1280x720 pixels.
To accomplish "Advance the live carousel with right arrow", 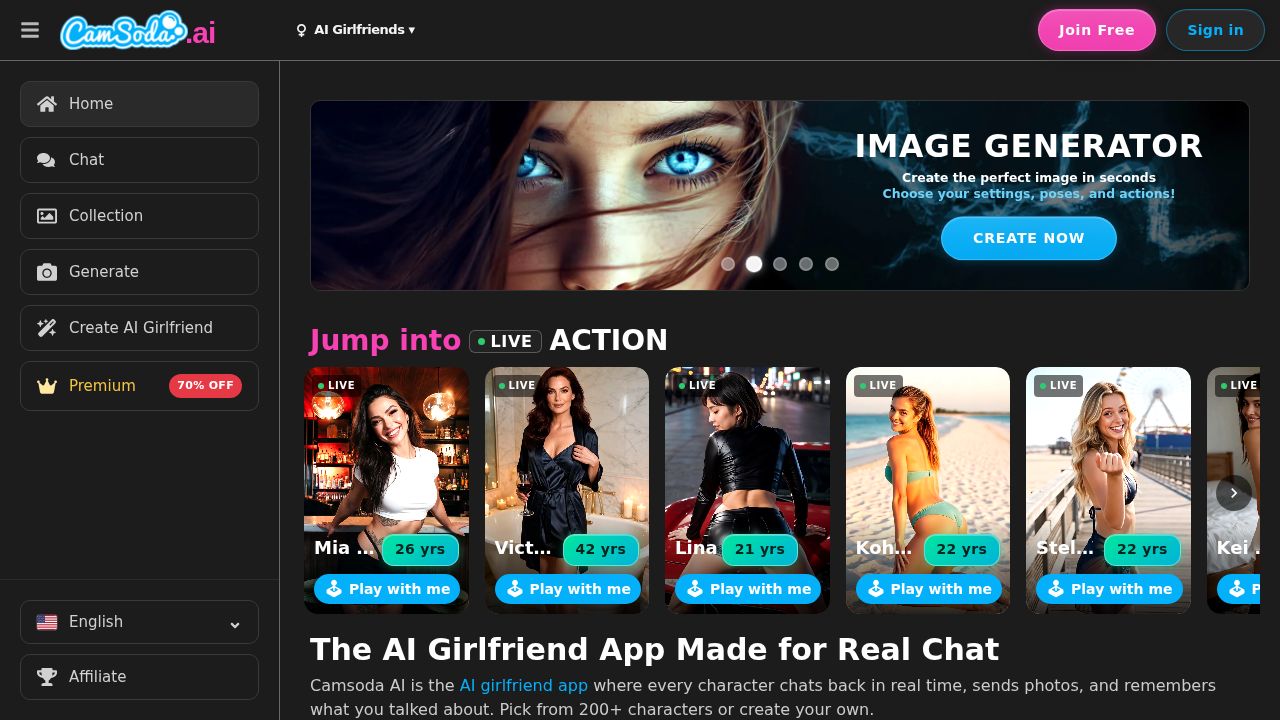I will click(x=1234, y=493).
